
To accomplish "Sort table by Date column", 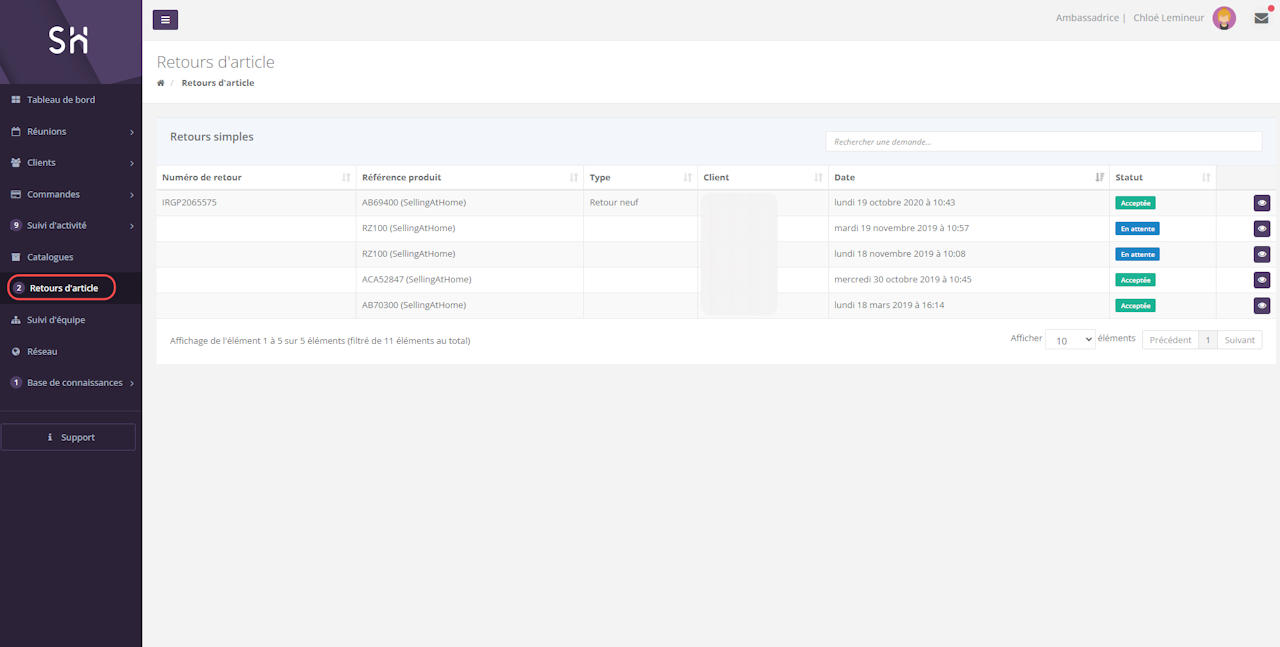I will pos(968,178).
